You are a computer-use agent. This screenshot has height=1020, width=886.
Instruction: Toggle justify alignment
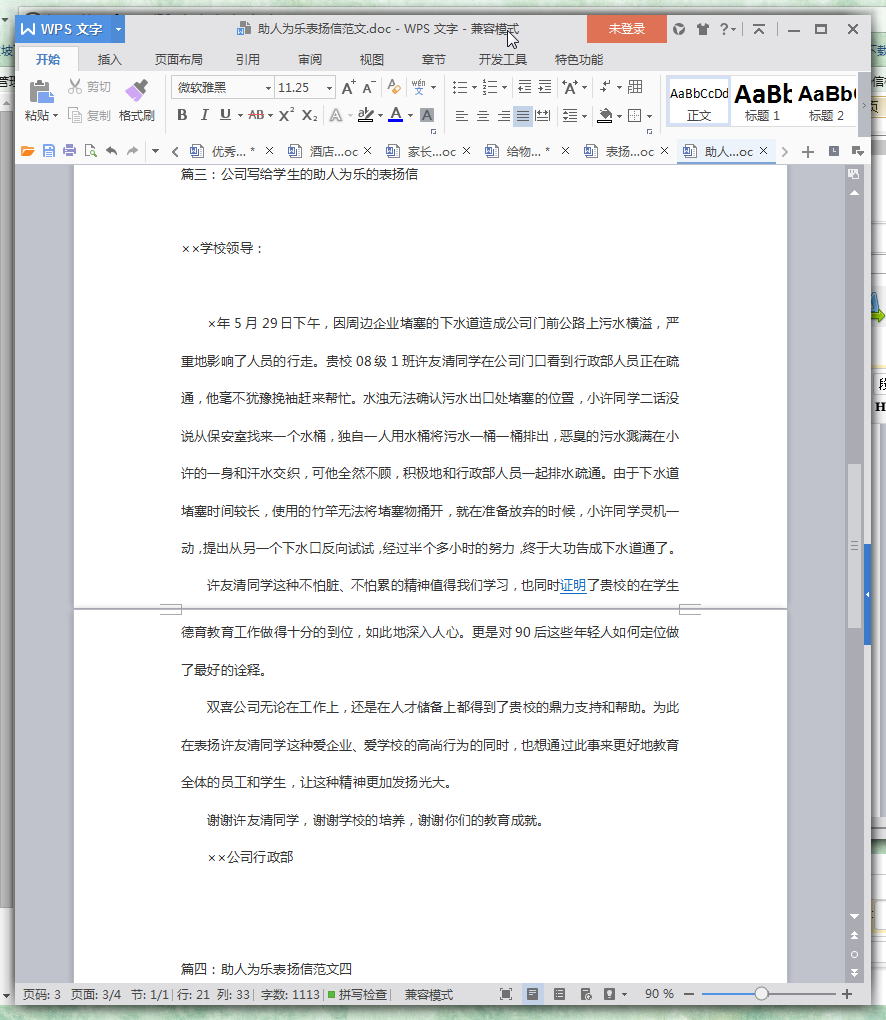pos(522,116)
